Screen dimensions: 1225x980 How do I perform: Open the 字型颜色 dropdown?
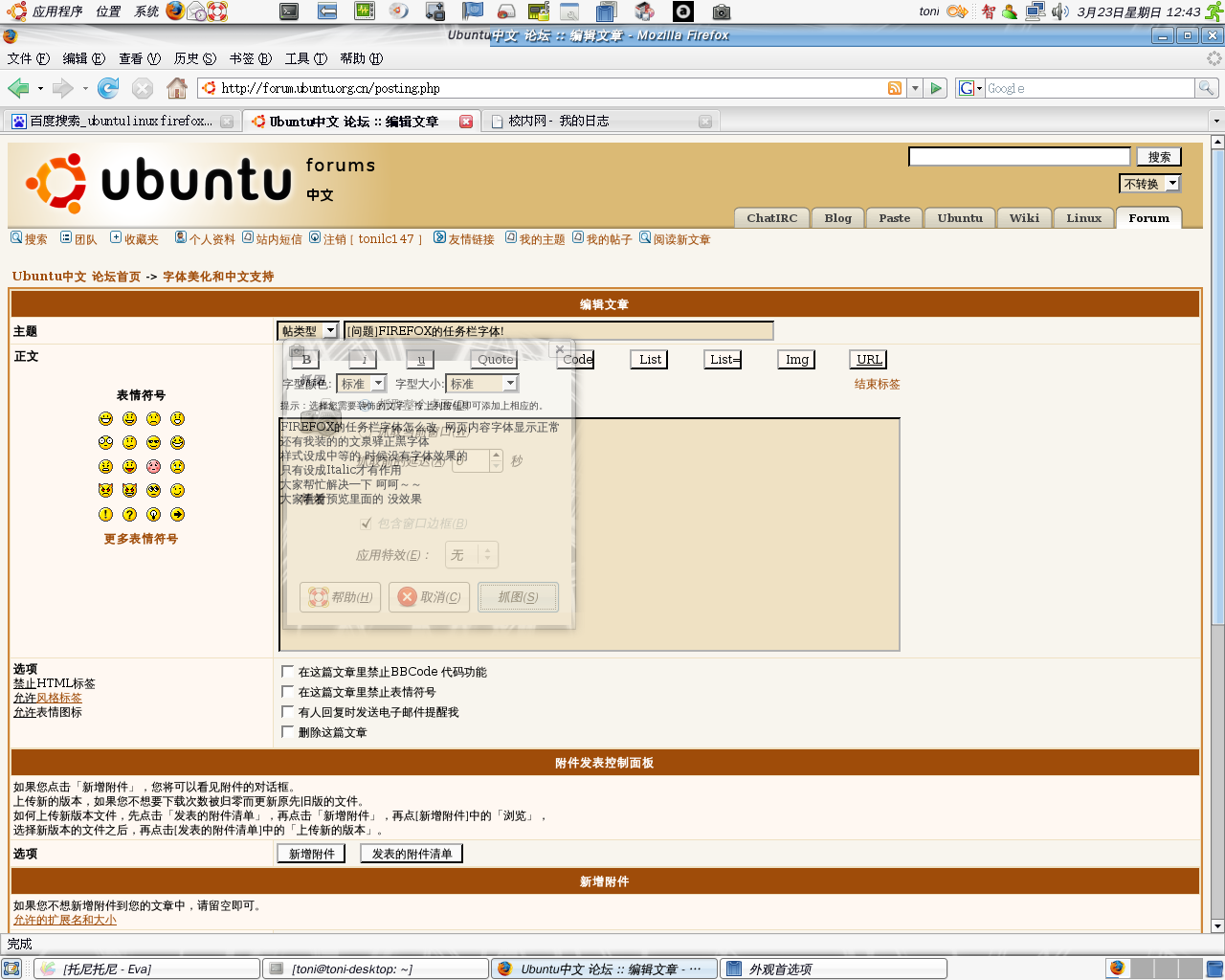click(361, 384)
